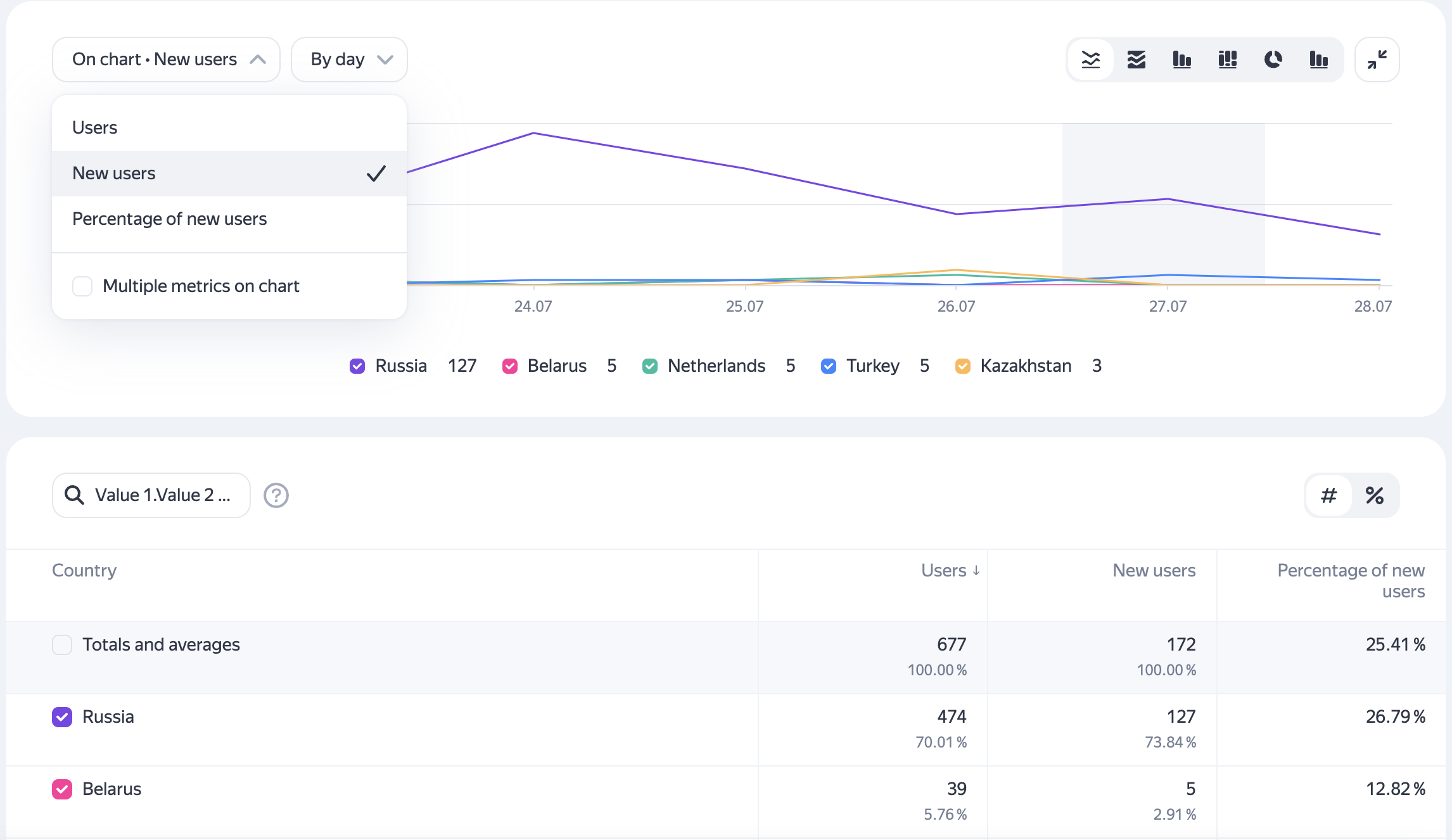Uncheck the Russia row checkbox in table

click(62, 717)
